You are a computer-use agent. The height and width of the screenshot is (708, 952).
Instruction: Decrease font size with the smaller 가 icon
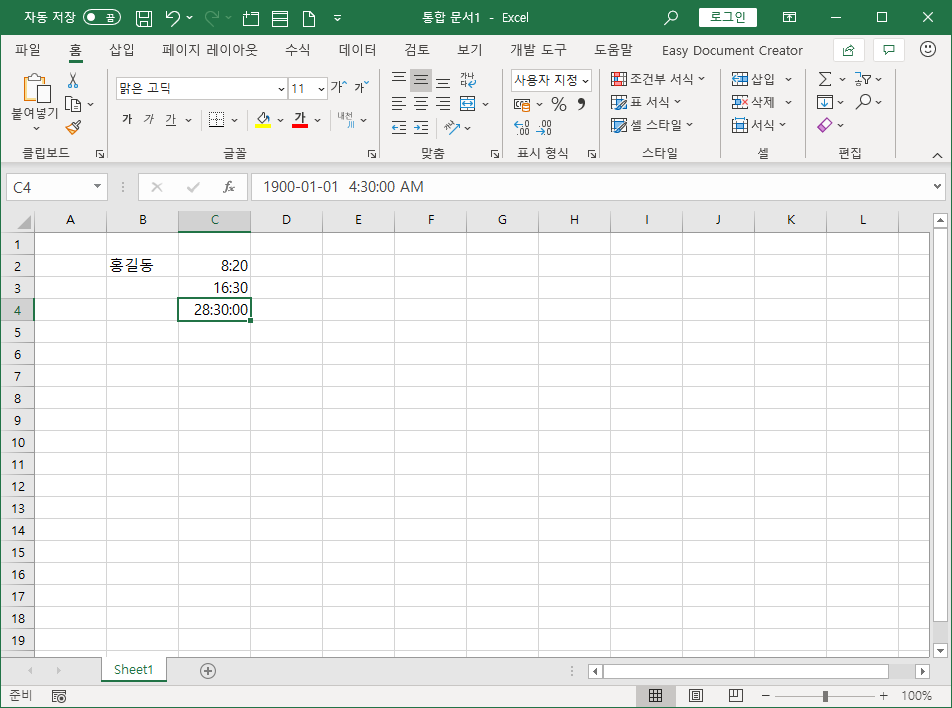pyautogui.click(x=361, y=87)
